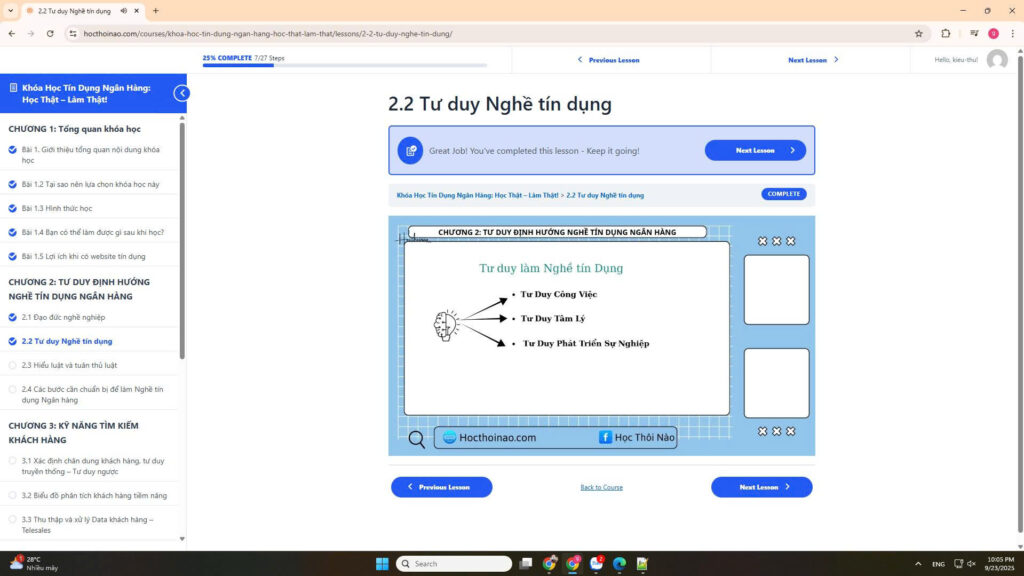The height and width of the screenshot is (576, 1024).
Task: Click the completed checkmark for Bài 1.3
Action: 13,208
